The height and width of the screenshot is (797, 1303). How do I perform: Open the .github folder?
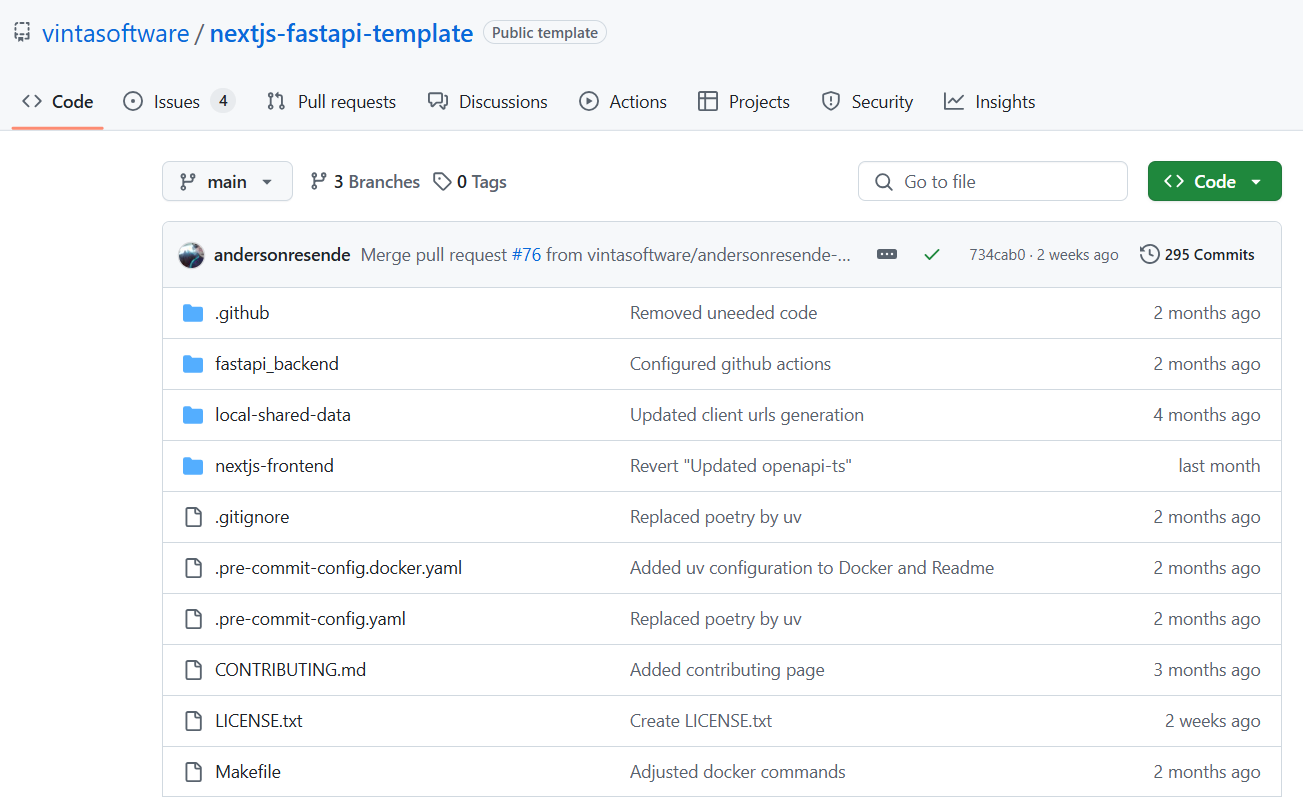coord(242,313)
